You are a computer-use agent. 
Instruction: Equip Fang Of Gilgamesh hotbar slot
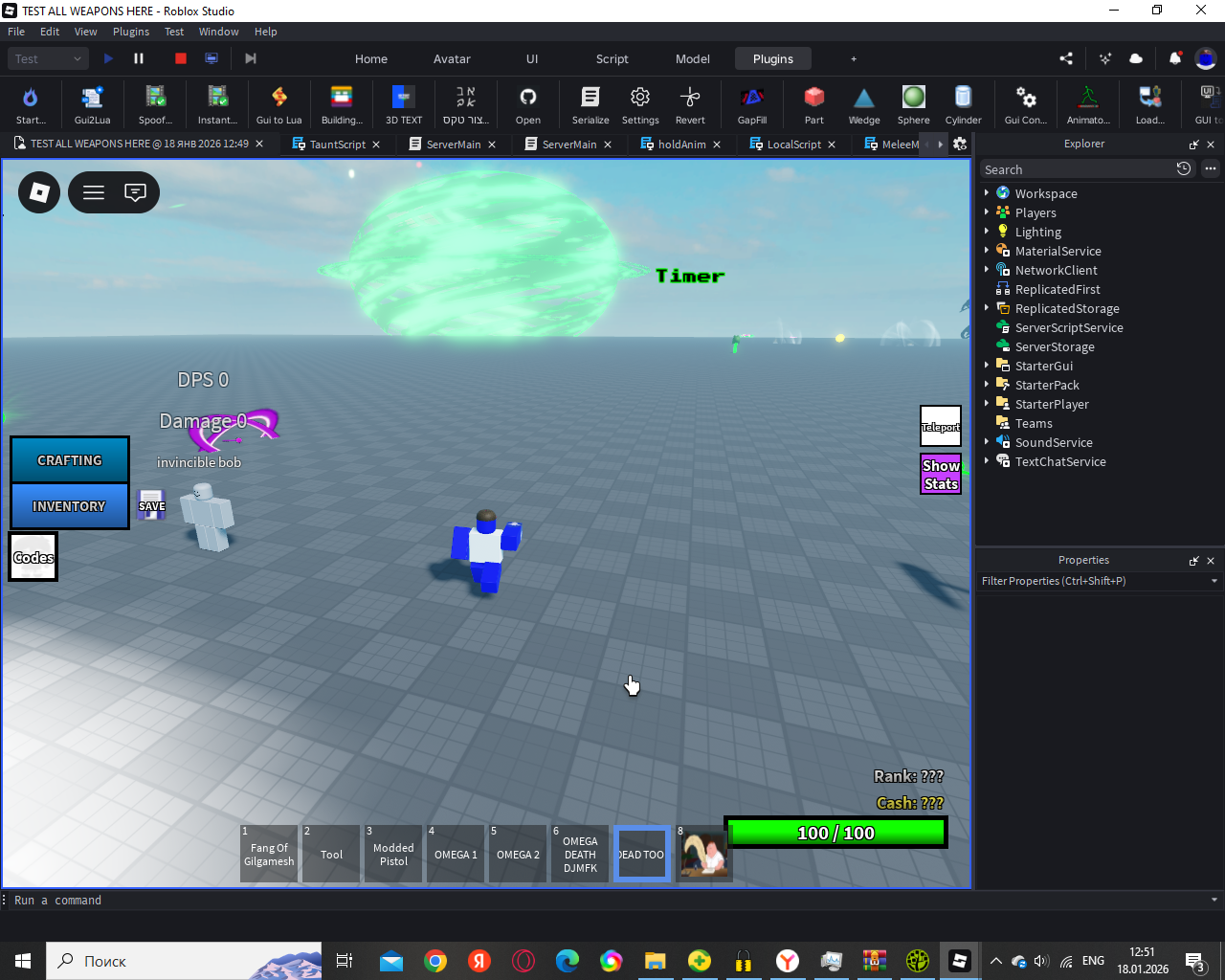pos(269,854)
